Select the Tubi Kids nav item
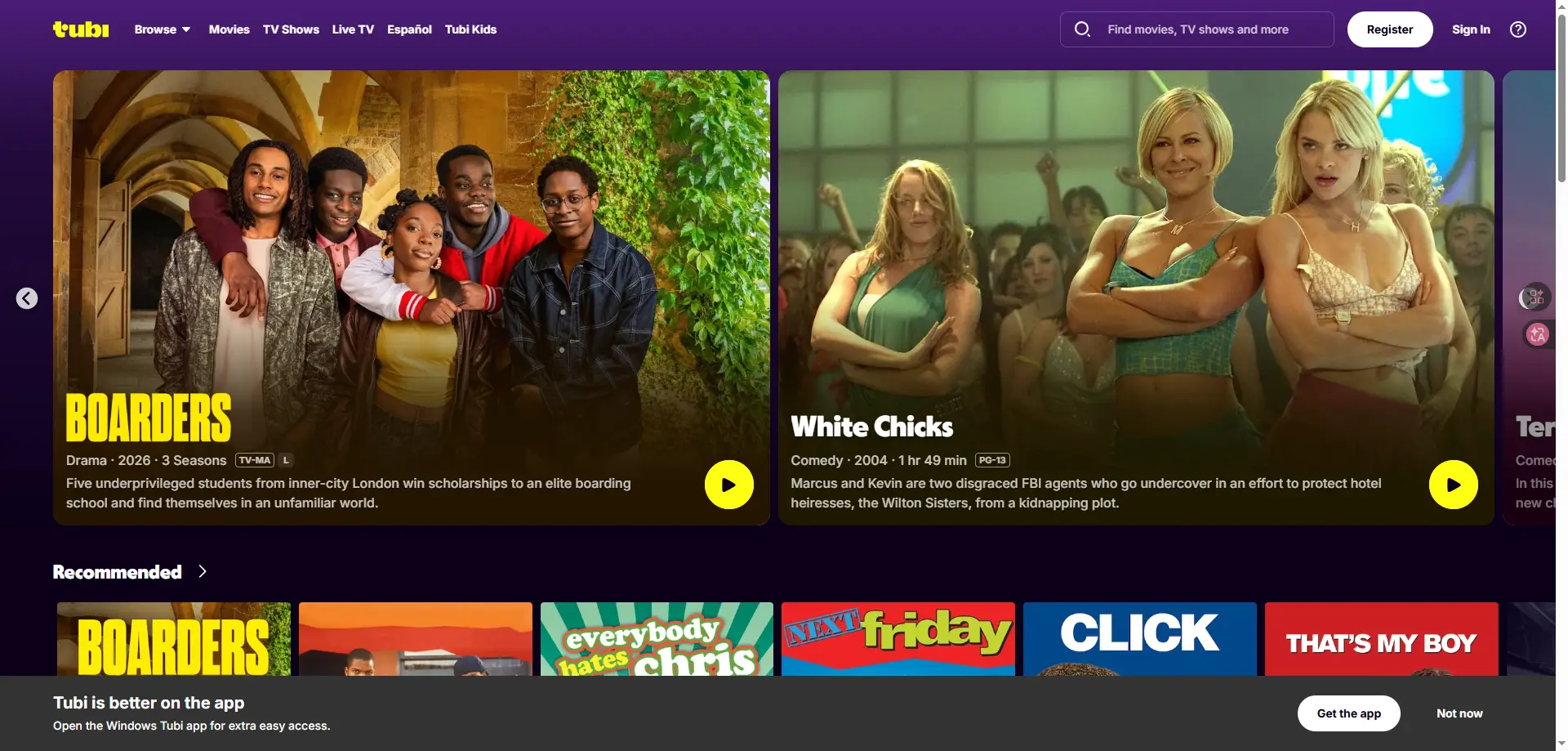This screenshot has width=1568, height=751. coord(470,29)
